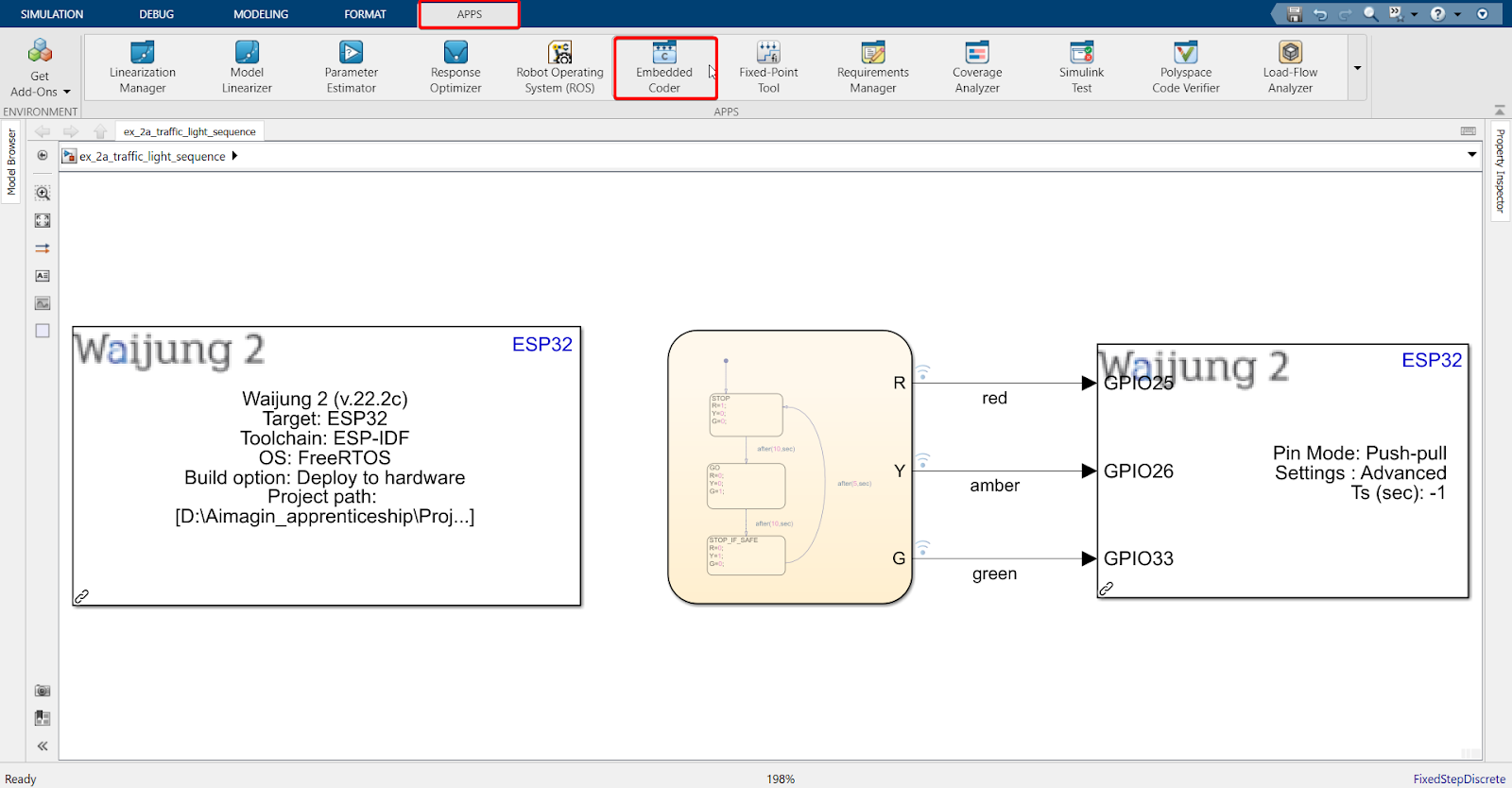Select the Waijung 2 target setup block
Screen dimensions: 1512x788
(327, 466)
